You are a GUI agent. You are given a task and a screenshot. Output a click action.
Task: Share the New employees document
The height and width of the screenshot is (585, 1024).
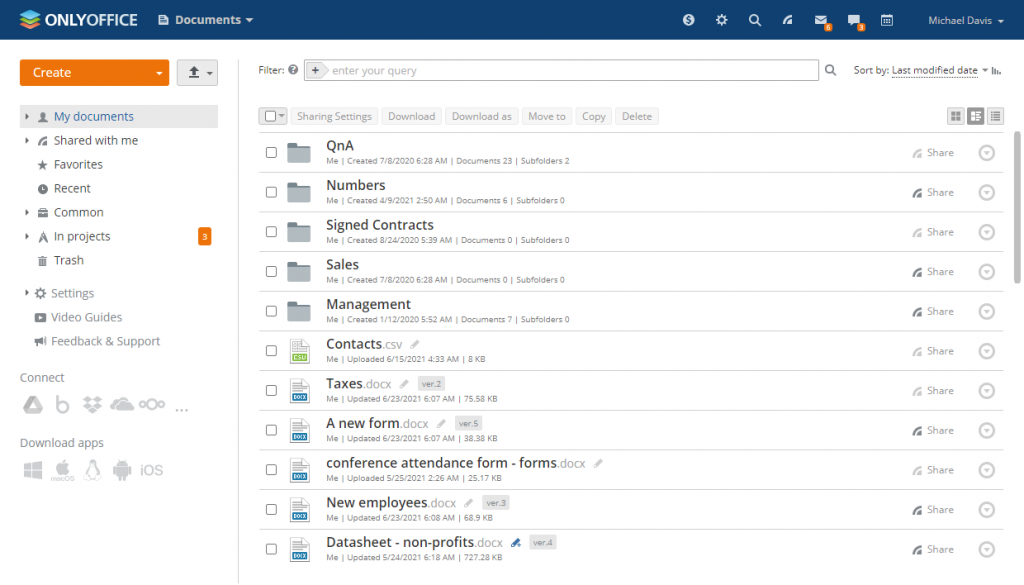point(932,509)
